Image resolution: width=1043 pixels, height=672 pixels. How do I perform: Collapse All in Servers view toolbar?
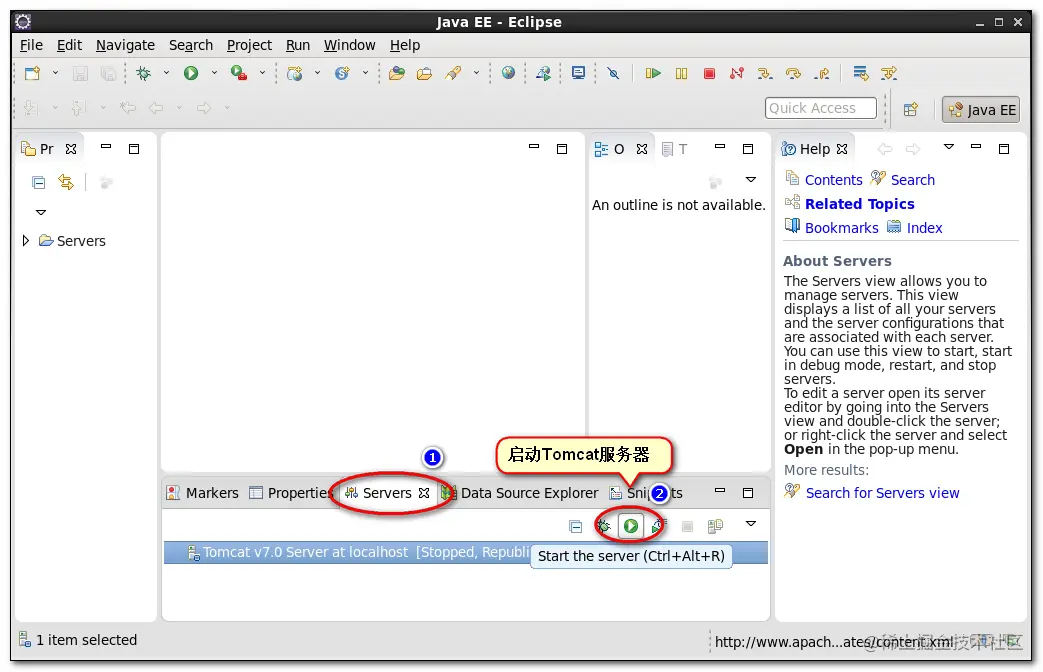(x=575, y=526)
